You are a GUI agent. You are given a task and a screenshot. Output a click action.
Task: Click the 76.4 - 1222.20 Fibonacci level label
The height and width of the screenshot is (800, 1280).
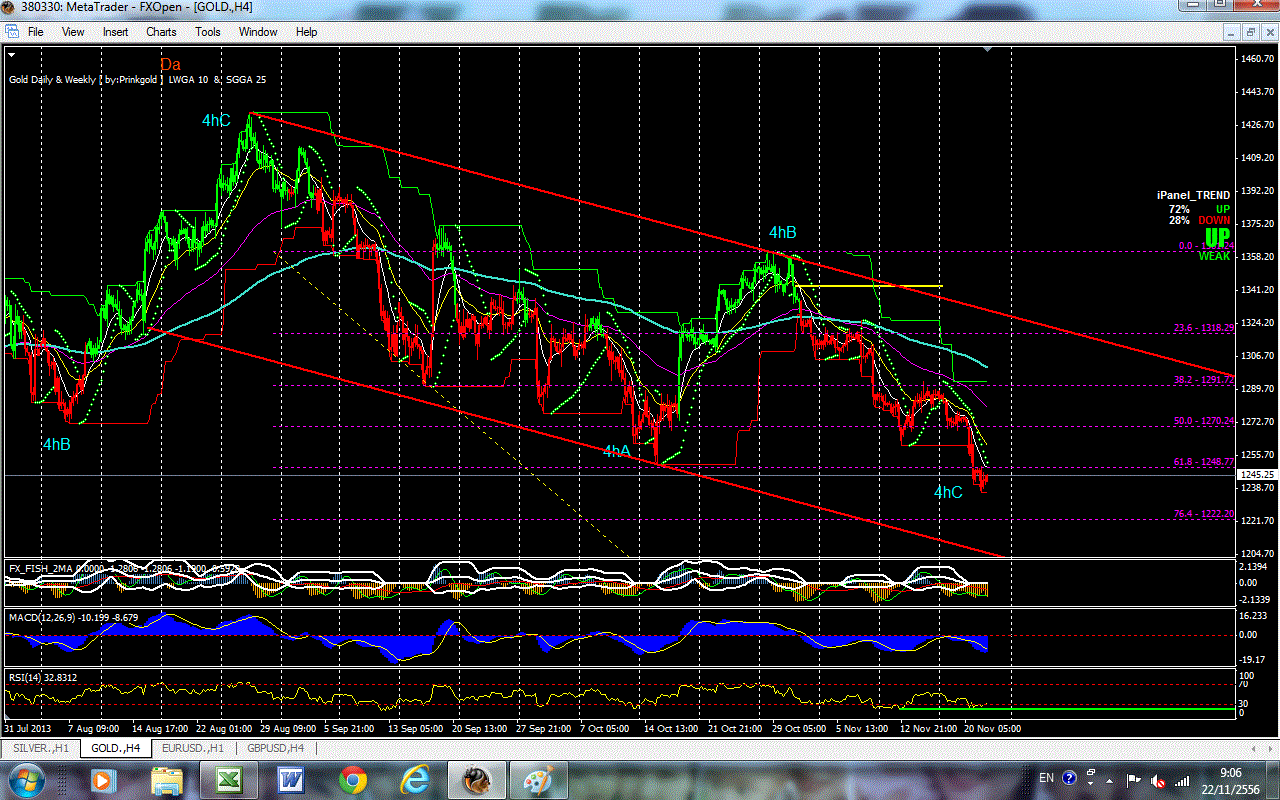pos(1203,513)
